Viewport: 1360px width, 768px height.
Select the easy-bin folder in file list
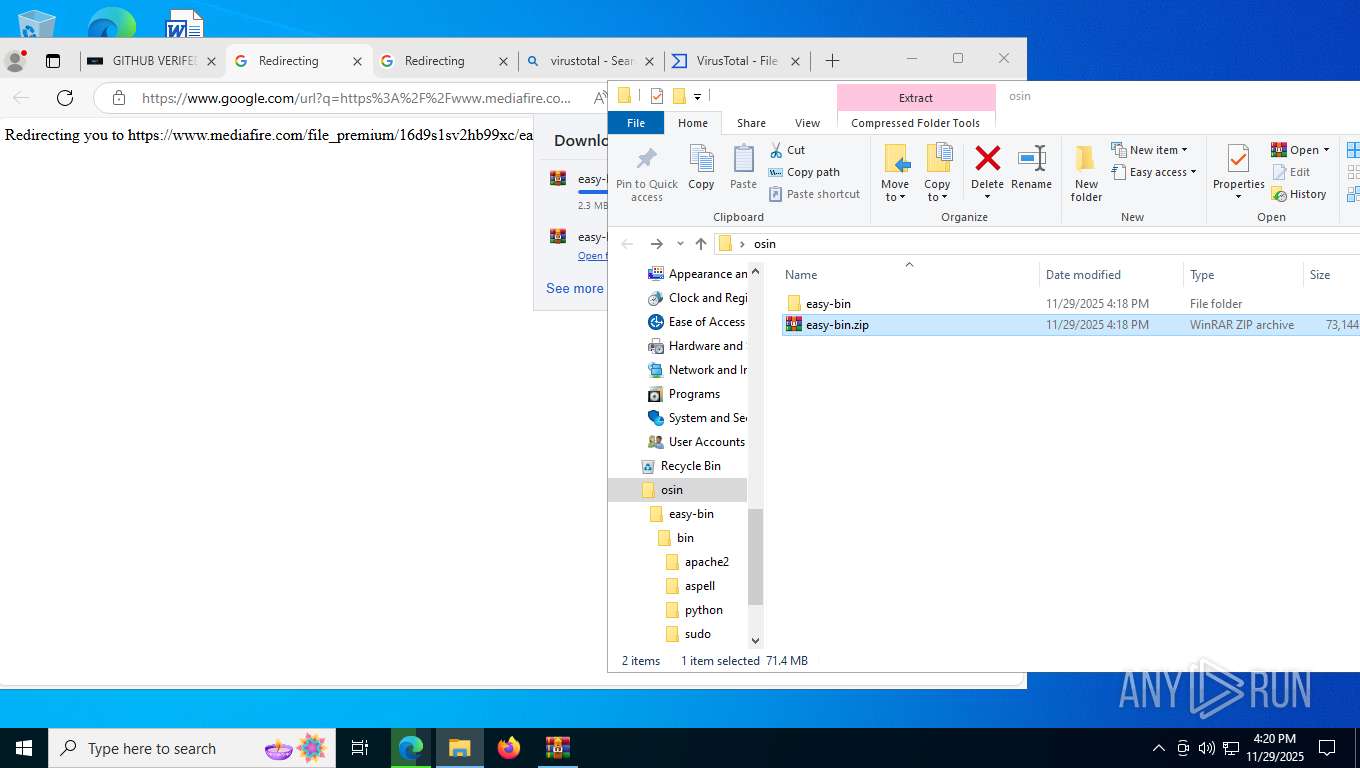tap(828, 303)
